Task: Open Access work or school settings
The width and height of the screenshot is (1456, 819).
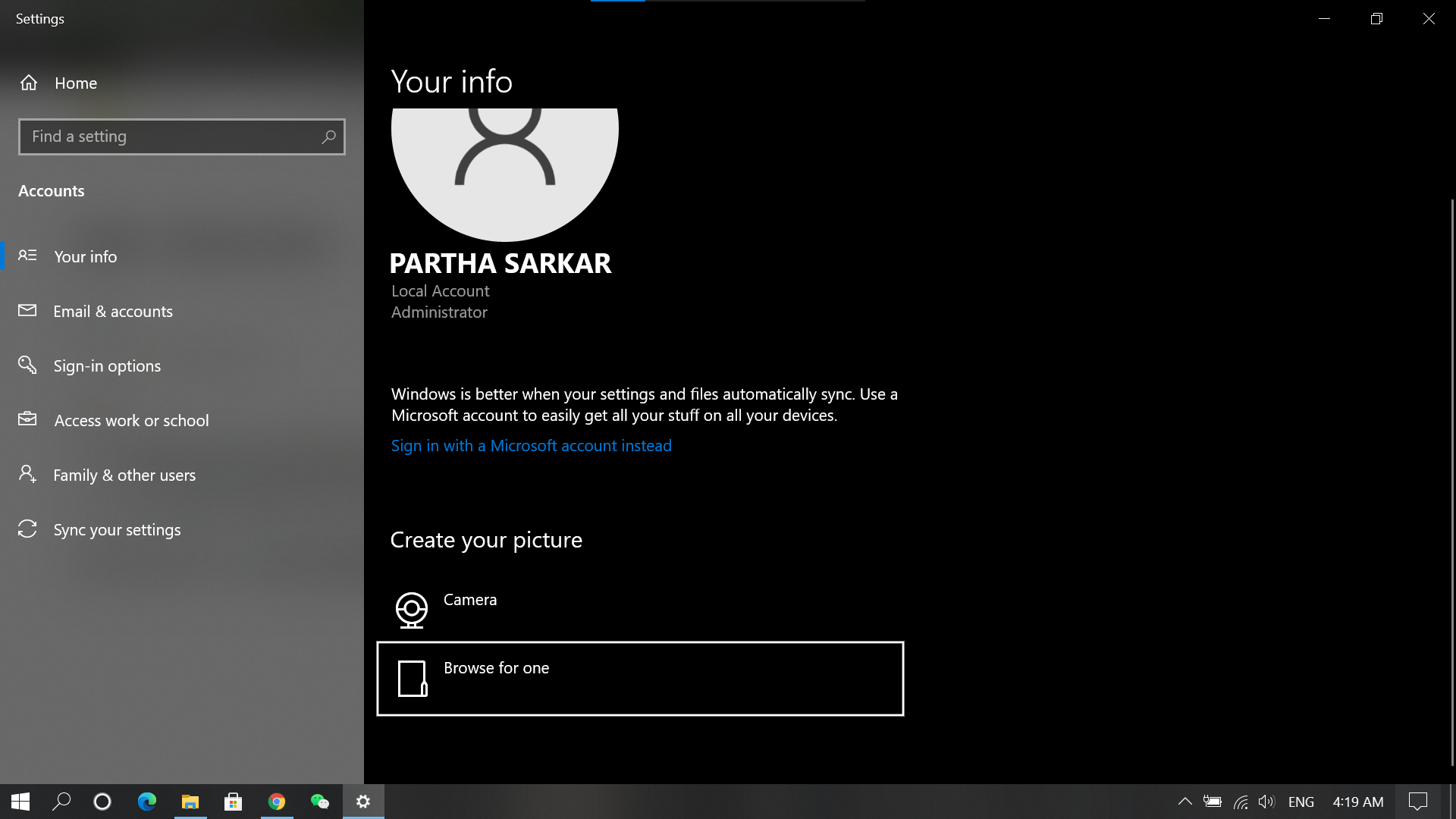Action: pos(130,420)
